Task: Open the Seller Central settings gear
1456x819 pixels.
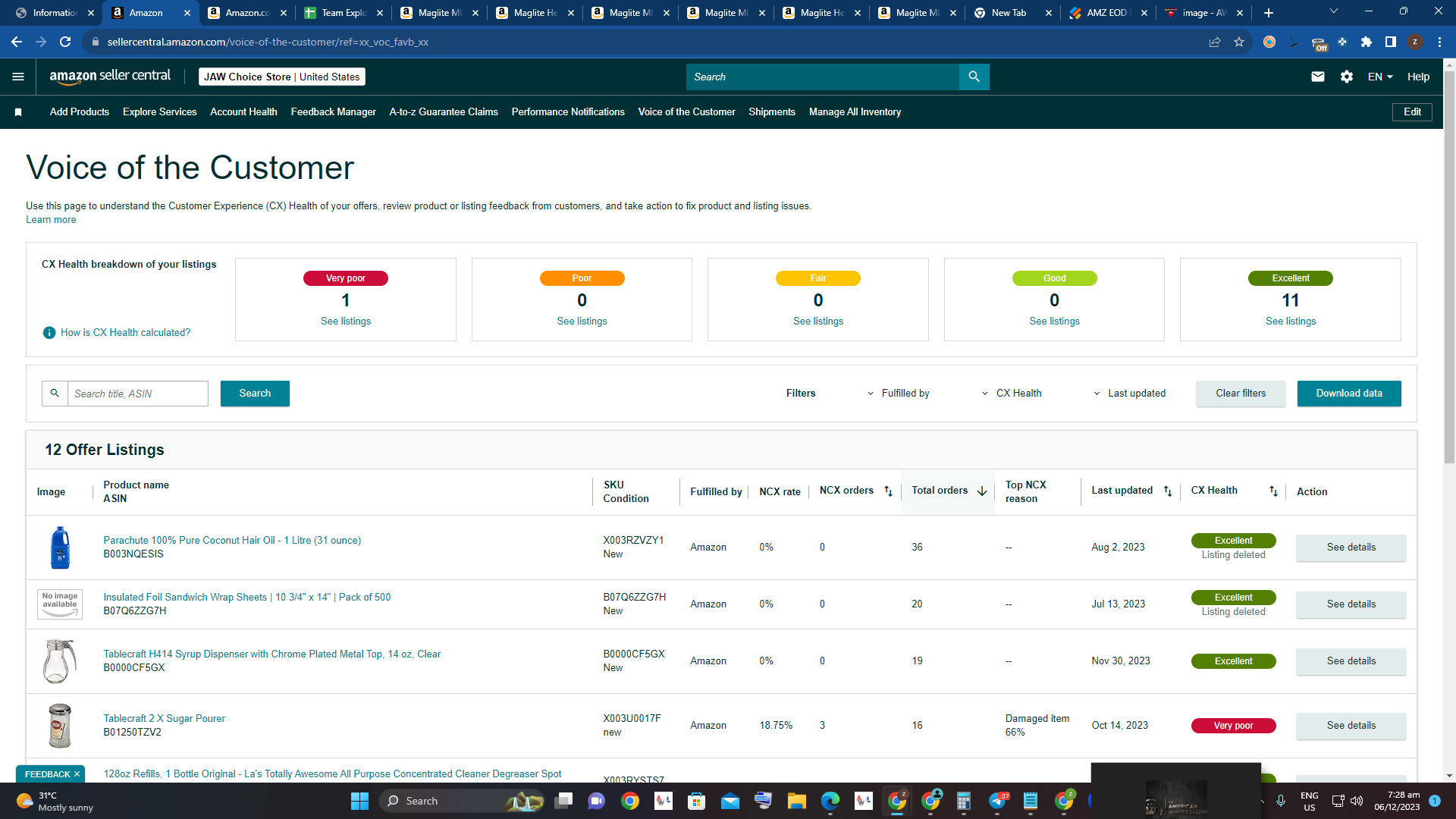Action: (x=1347, y=77)
